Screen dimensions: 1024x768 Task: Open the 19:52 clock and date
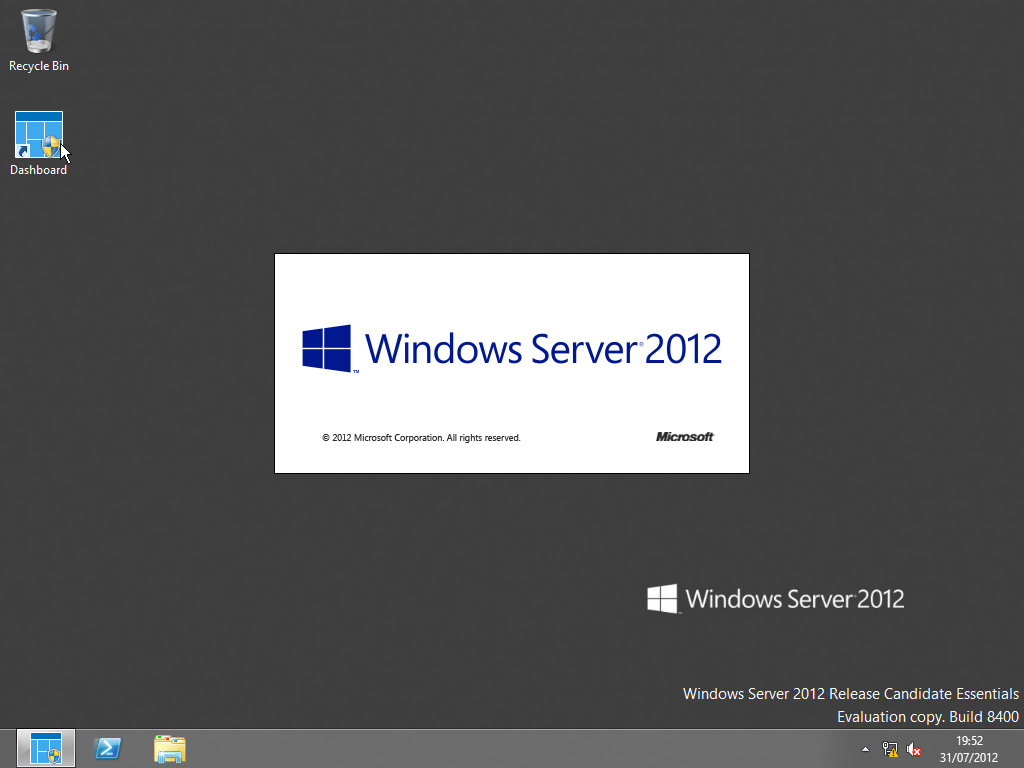coord(968,749)
